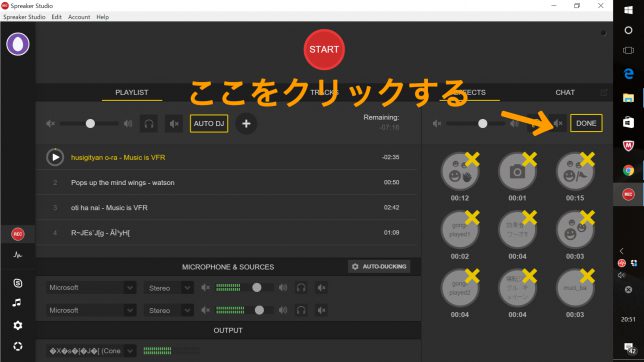Open AUTO-DUCKING settings

tap(379, 267)
